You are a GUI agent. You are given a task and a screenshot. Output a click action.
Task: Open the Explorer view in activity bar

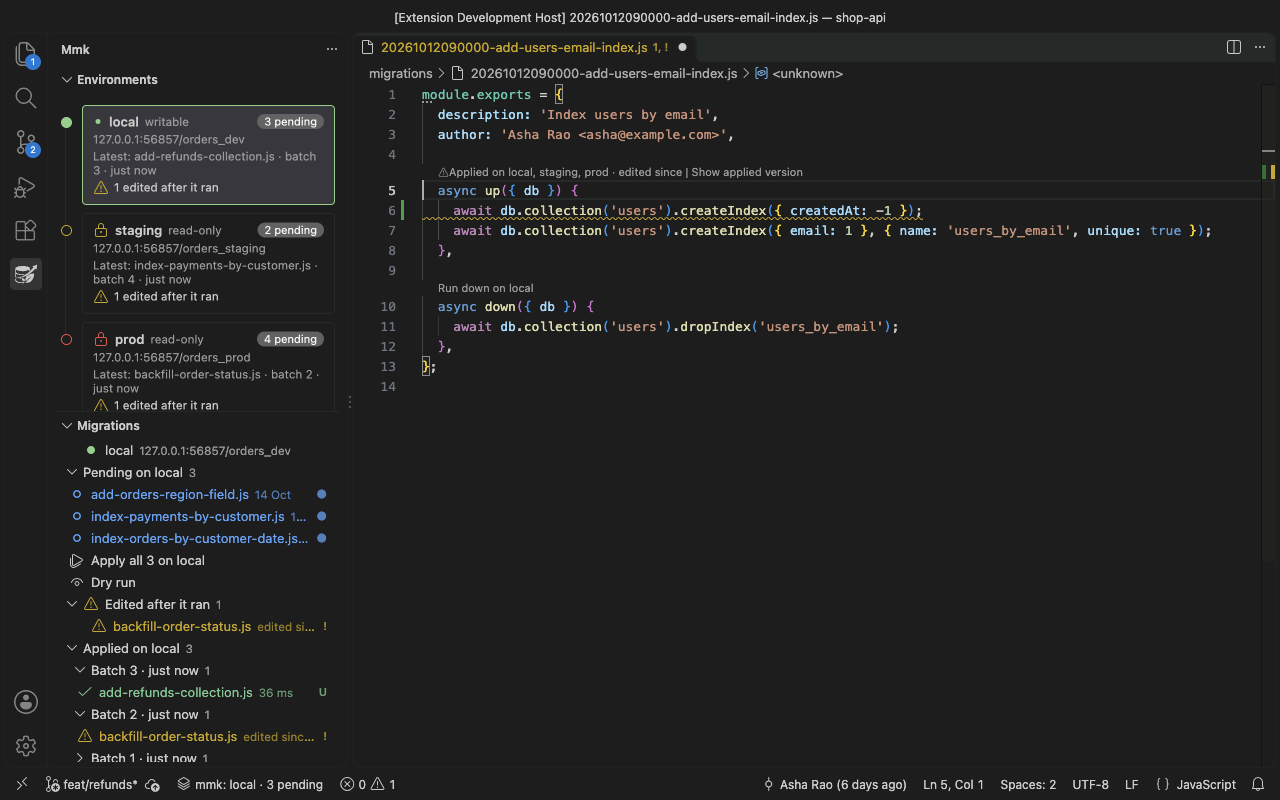click(x=26, y=54)
